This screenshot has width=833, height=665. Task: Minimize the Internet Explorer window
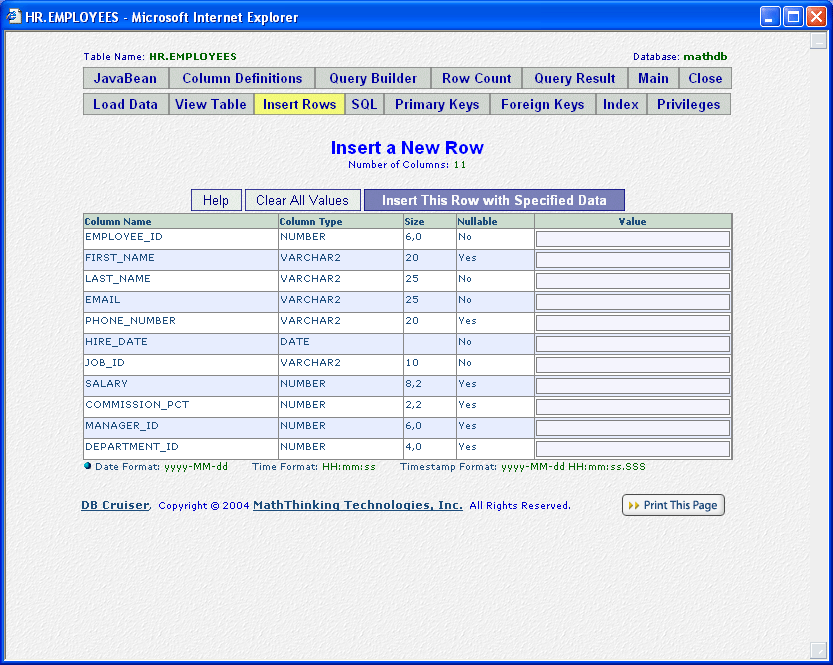769,17
